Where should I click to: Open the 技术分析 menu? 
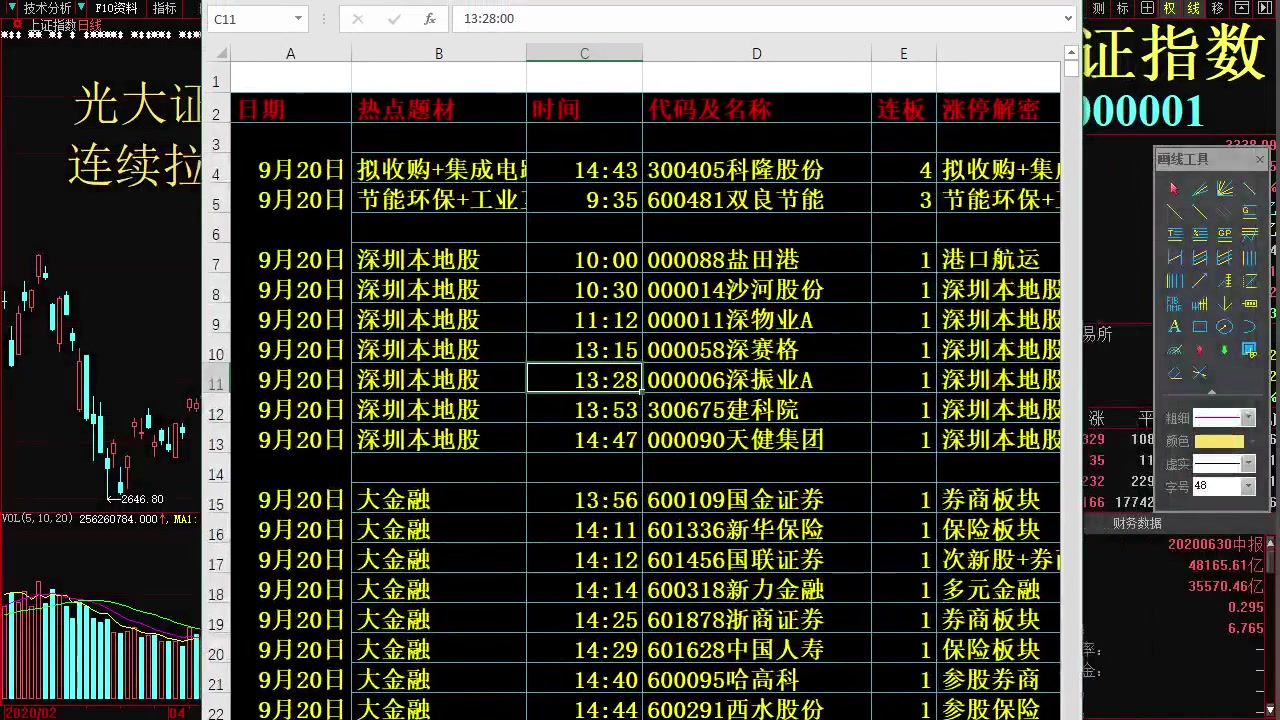pyautogui.click(x=47, y=8)
